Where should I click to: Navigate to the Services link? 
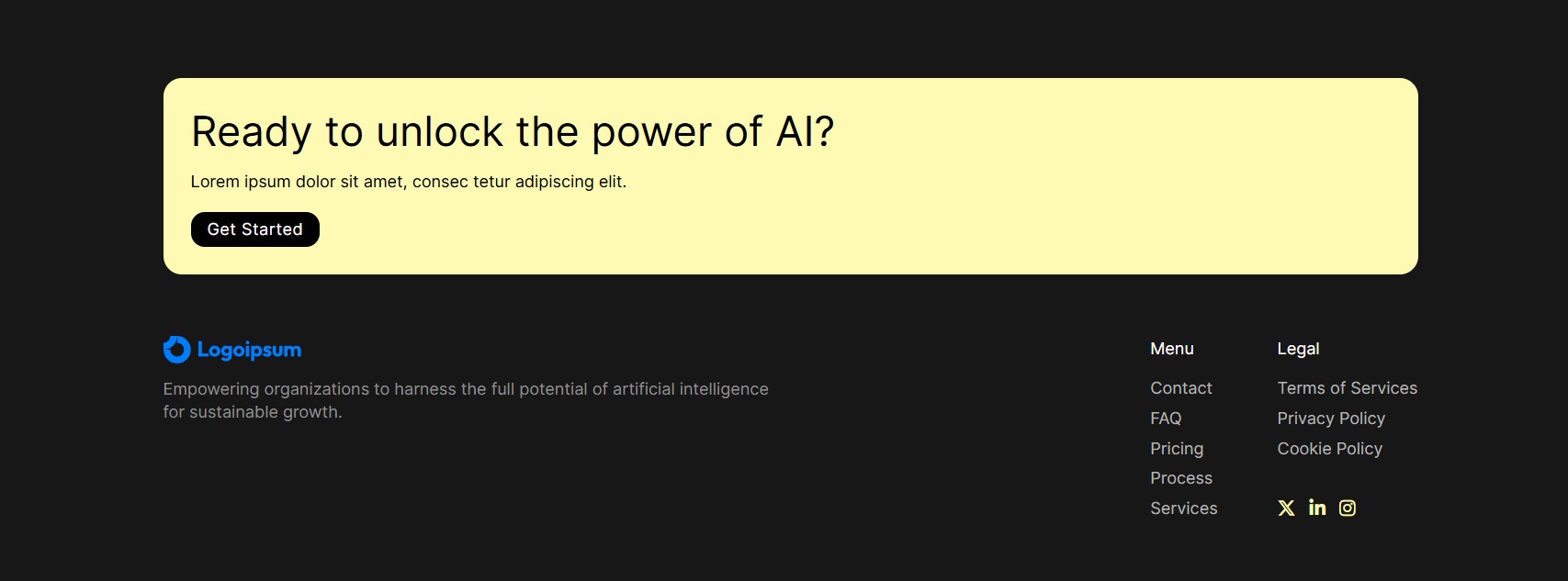tap(1184, 508)
